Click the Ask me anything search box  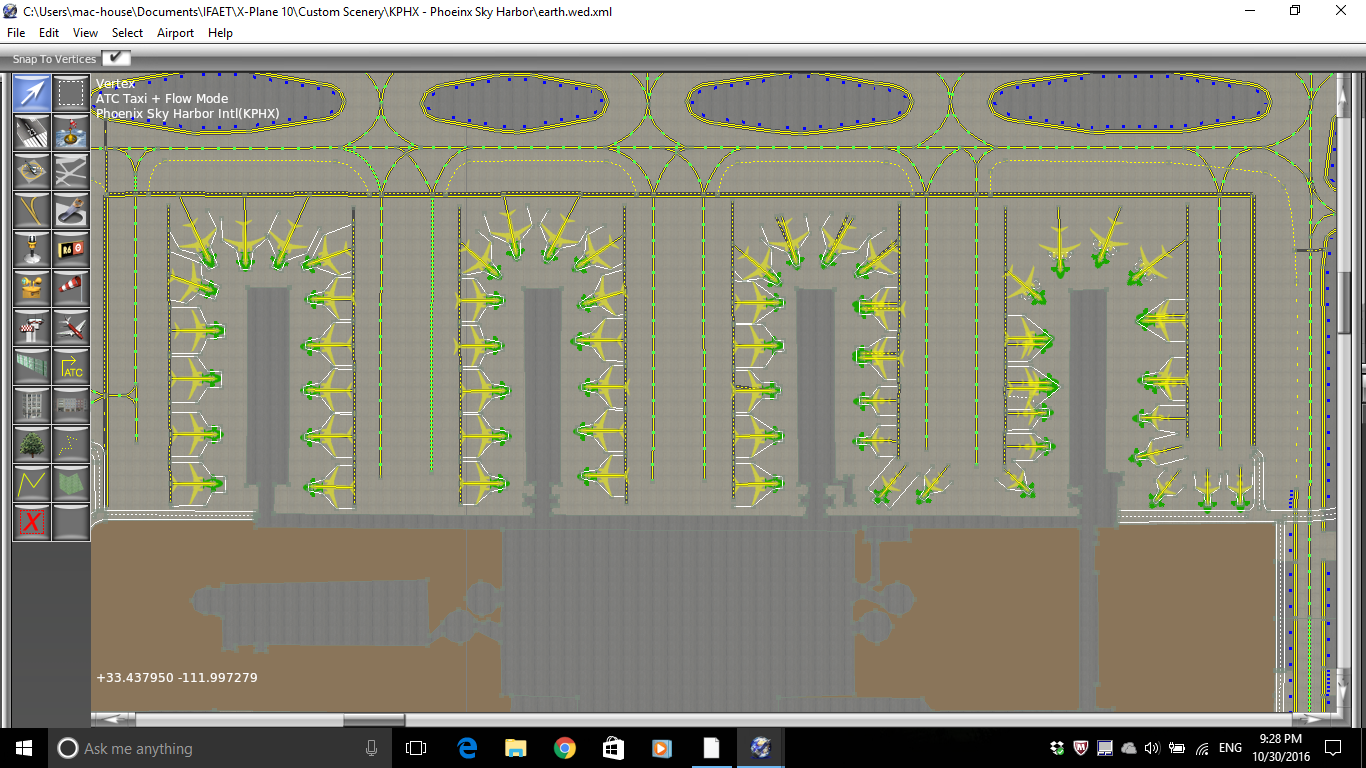(x=219, y=748)
